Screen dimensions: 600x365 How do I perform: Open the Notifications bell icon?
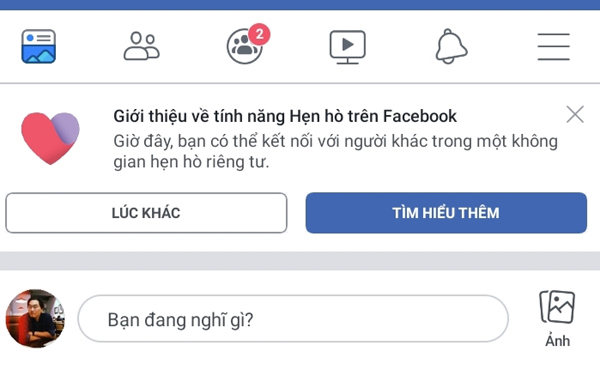451,46
